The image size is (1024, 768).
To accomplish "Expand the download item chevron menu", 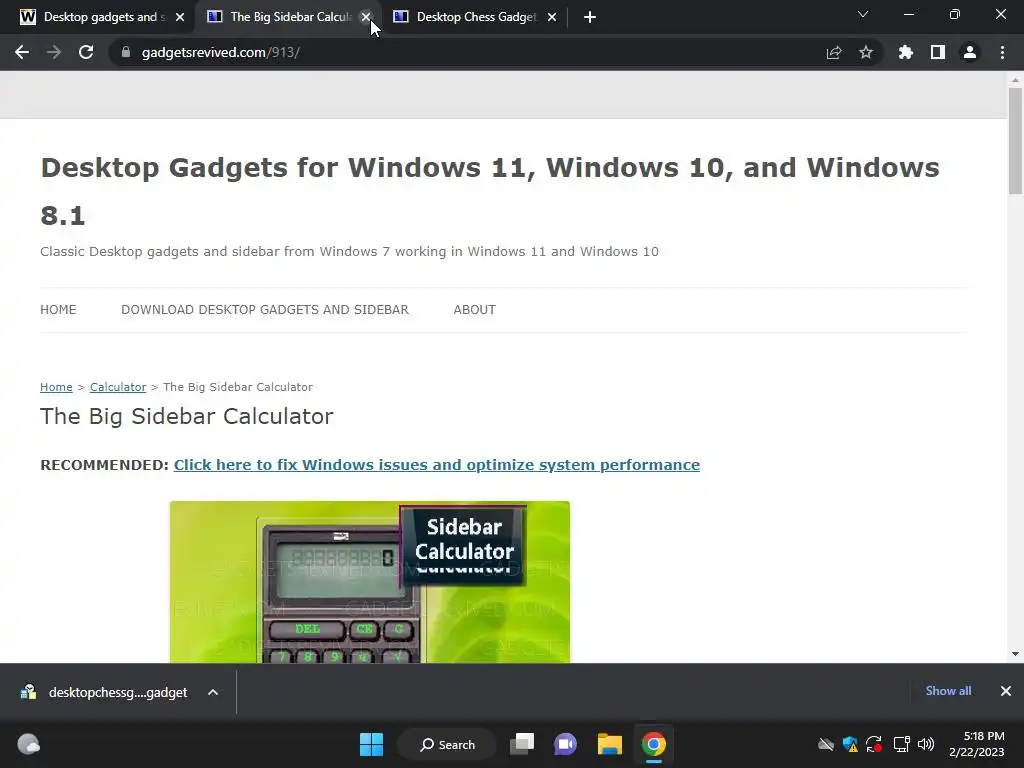I will point(213,692).
